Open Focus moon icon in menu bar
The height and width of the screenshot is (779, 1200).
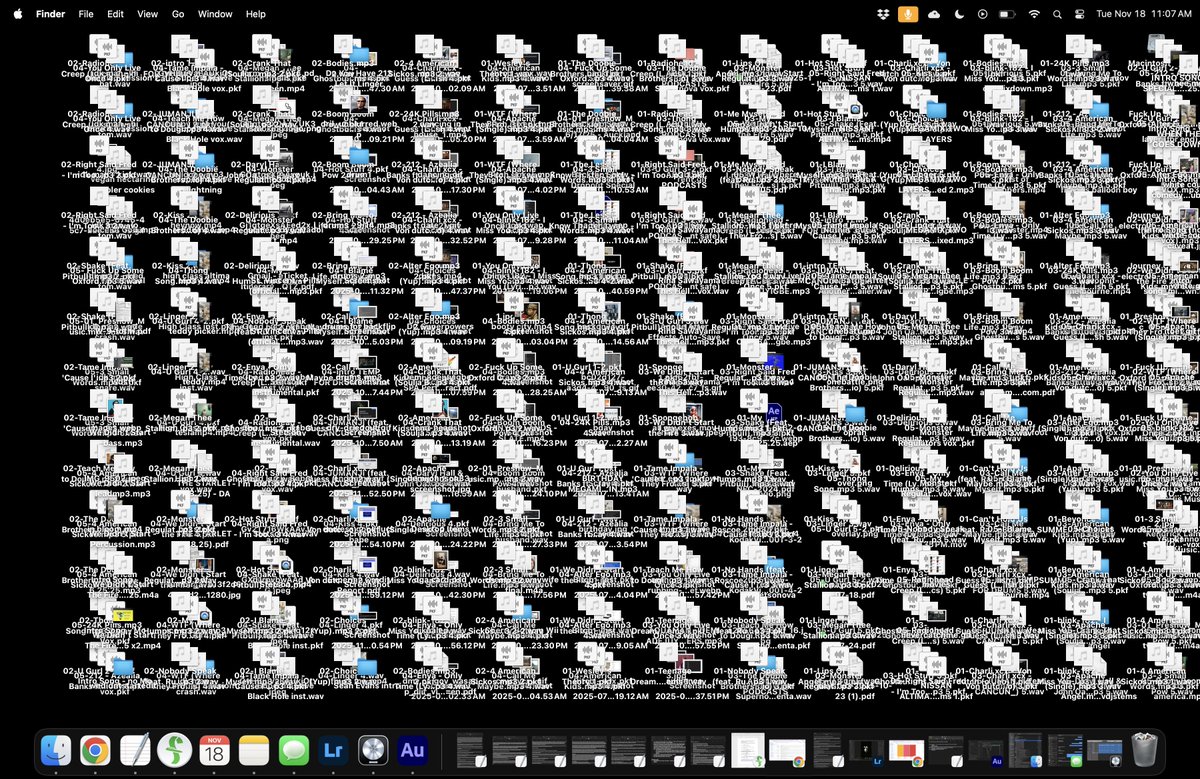point(959,14)
